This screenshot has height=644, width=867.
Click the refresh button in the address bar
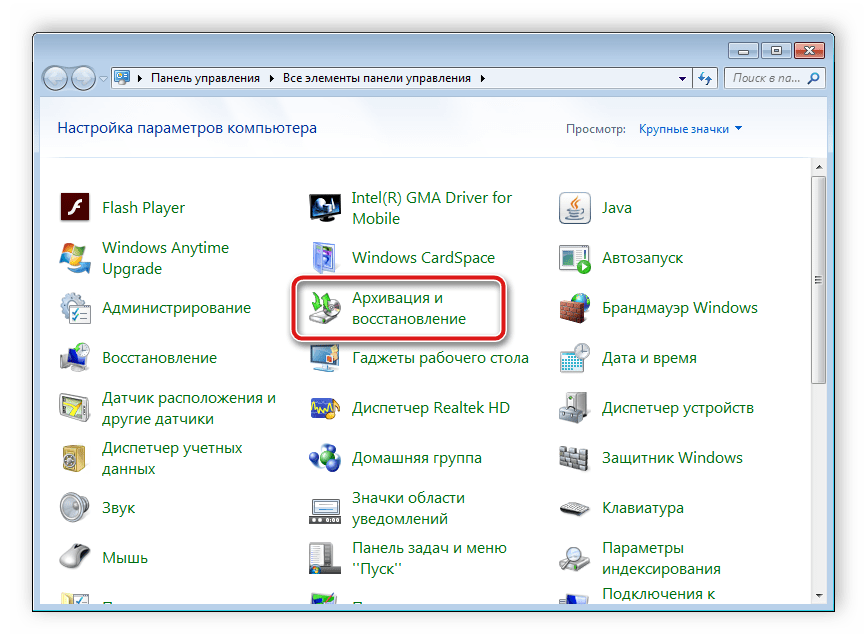point(705,78)
